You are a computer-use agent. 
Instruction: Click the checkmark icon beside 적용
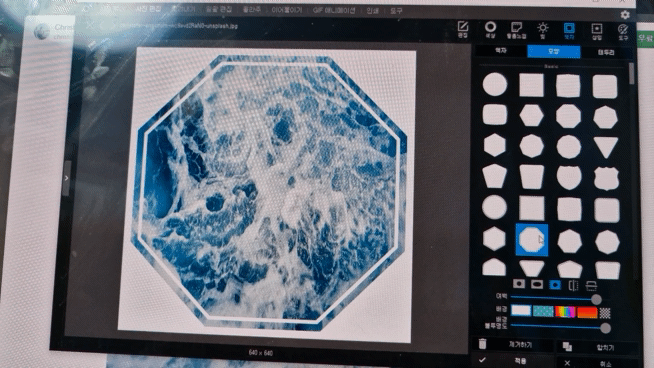(x=482, y=360)
